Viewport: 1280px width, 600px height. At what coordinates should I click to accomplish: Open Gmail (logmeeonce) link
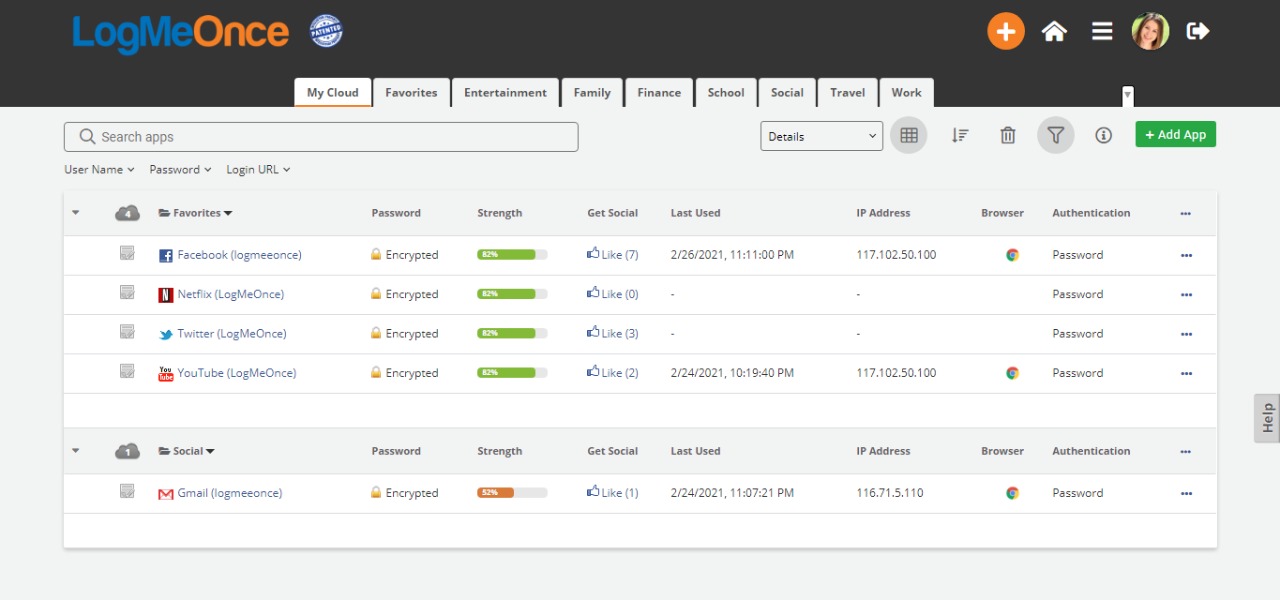point(230,493)
